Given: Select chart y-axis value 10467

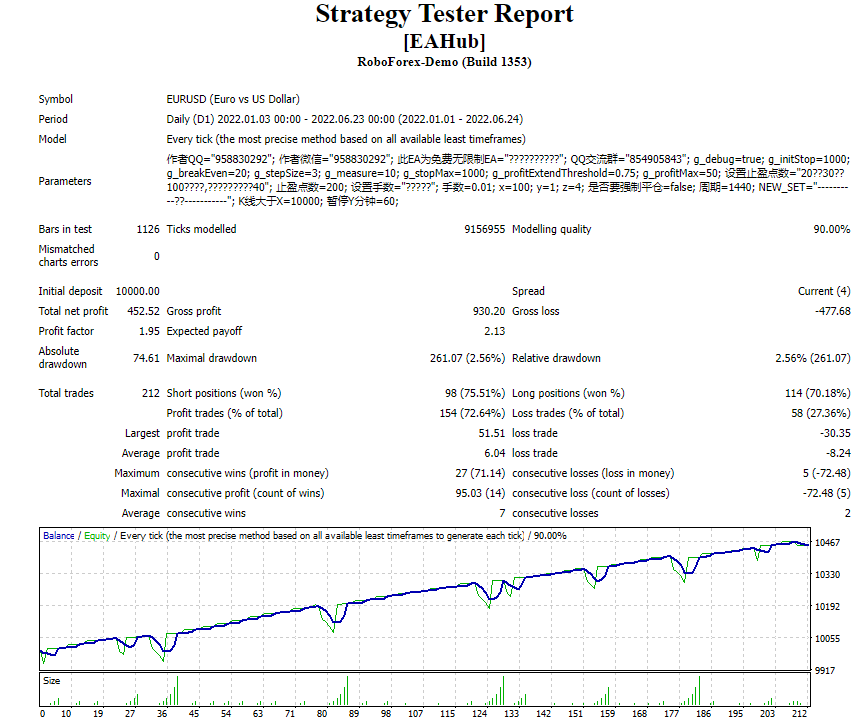Looking at the screenshot, I should click(x=827, y=543).
